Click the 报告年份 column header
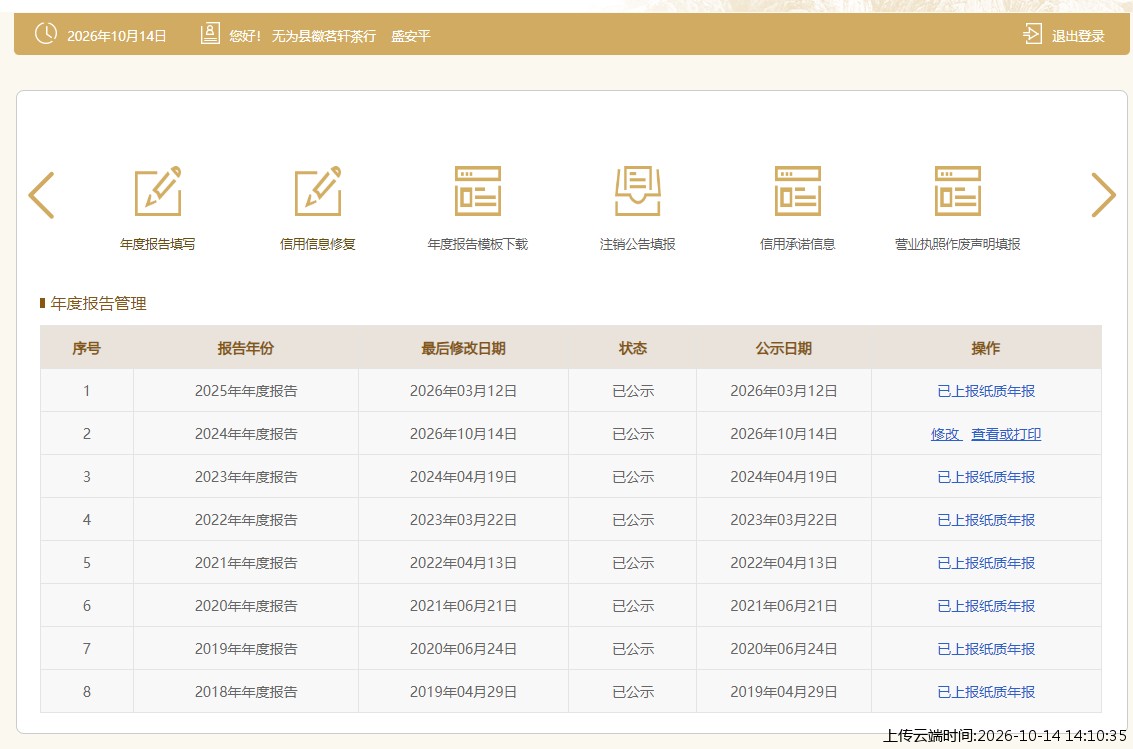Image resolution: width=1133 pixels, height=749 pixels. pos(246,348)
